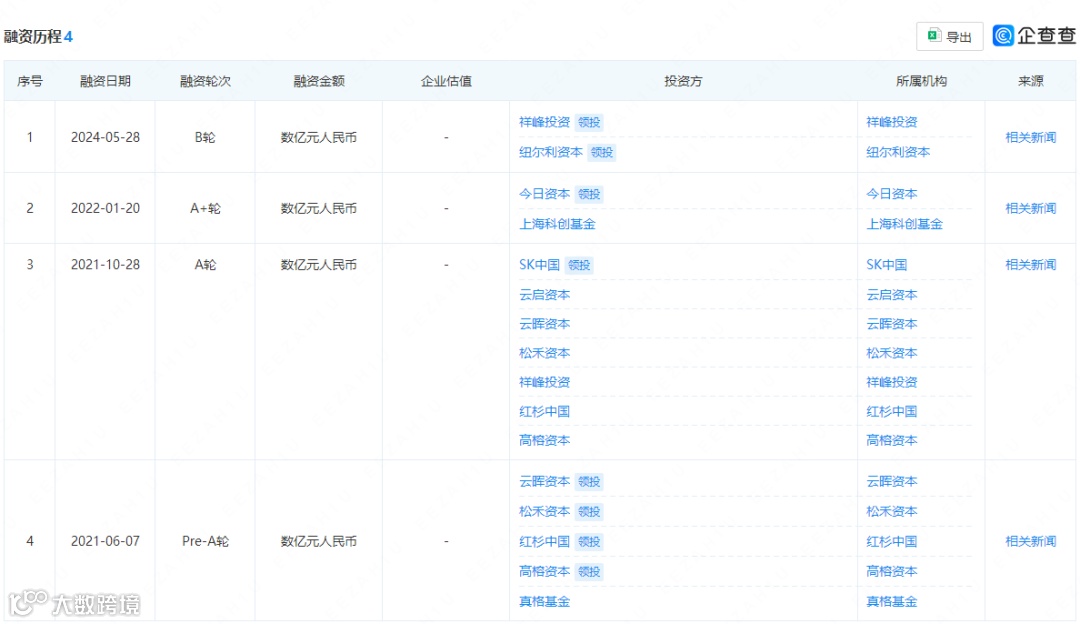The height and width of the screenshot is (624, 1080).
Task: Select the 序号 column header
Action: click(x=30, y=81)
